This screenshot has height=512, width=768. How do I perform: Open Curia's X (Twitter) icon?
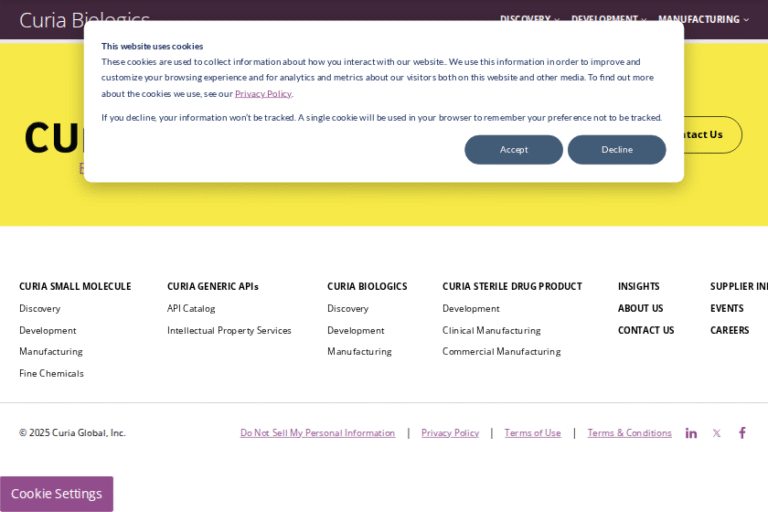click(716, 433)
